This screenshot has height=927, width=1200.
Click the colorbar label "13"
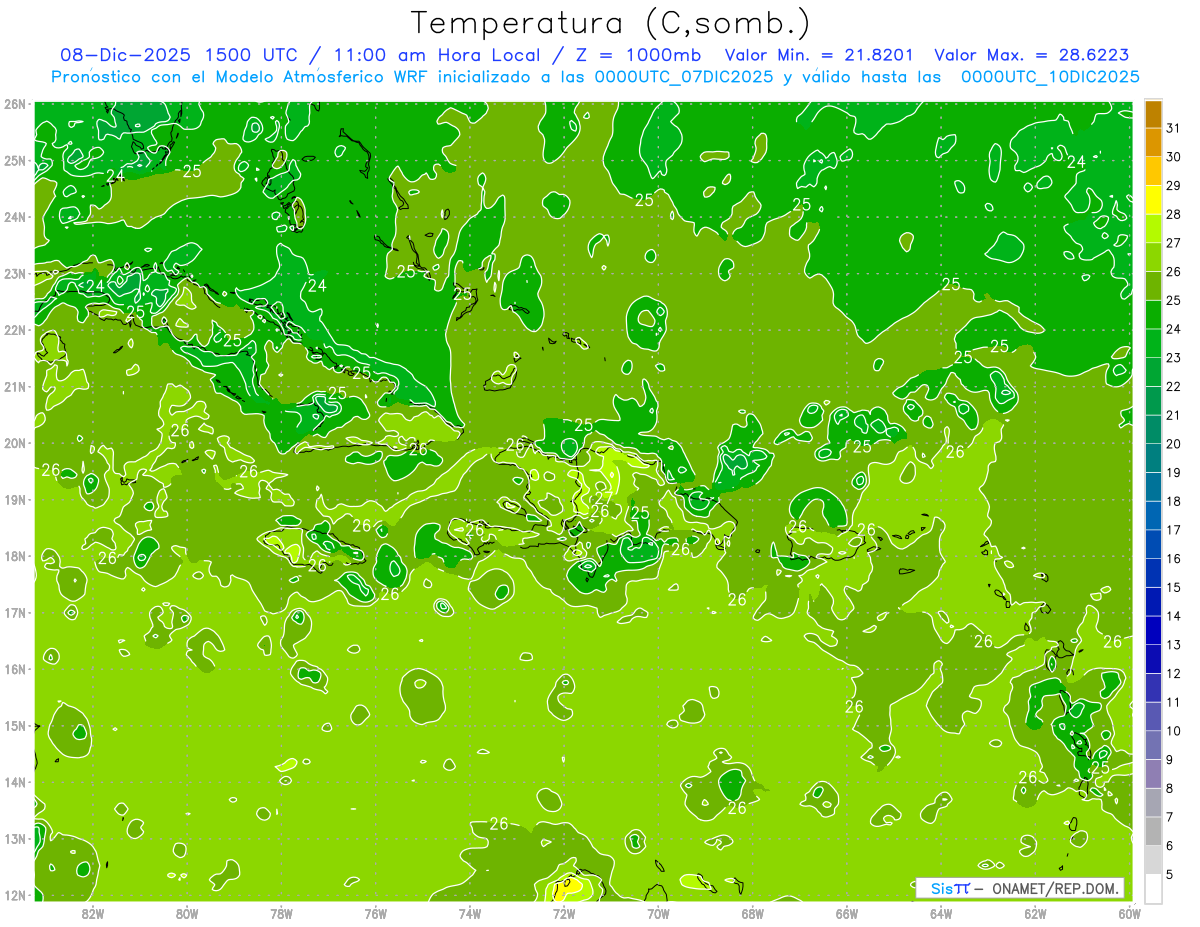(1174, 645)
